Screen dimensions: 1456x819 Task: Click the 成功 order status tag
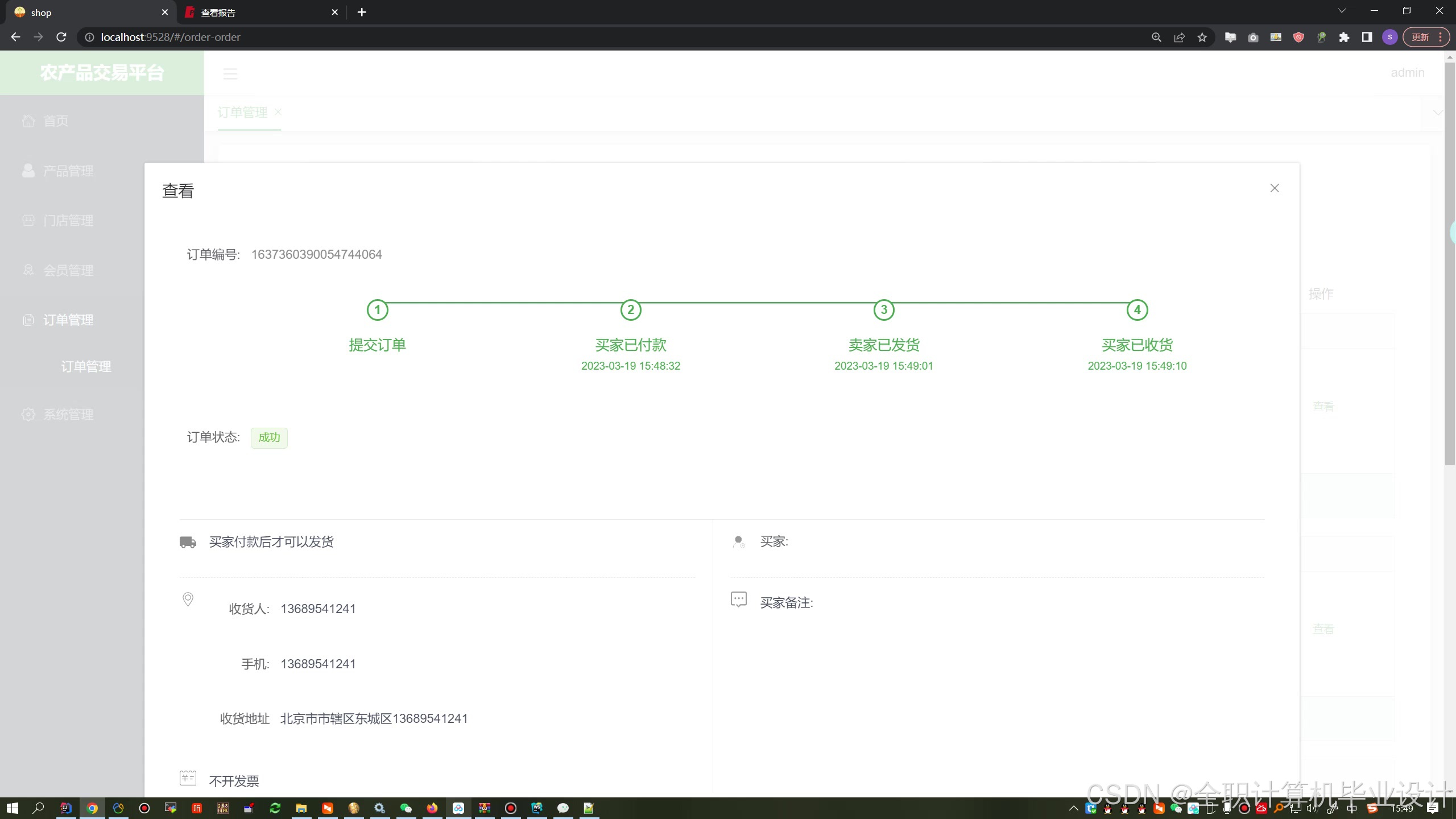click(269, 437)
